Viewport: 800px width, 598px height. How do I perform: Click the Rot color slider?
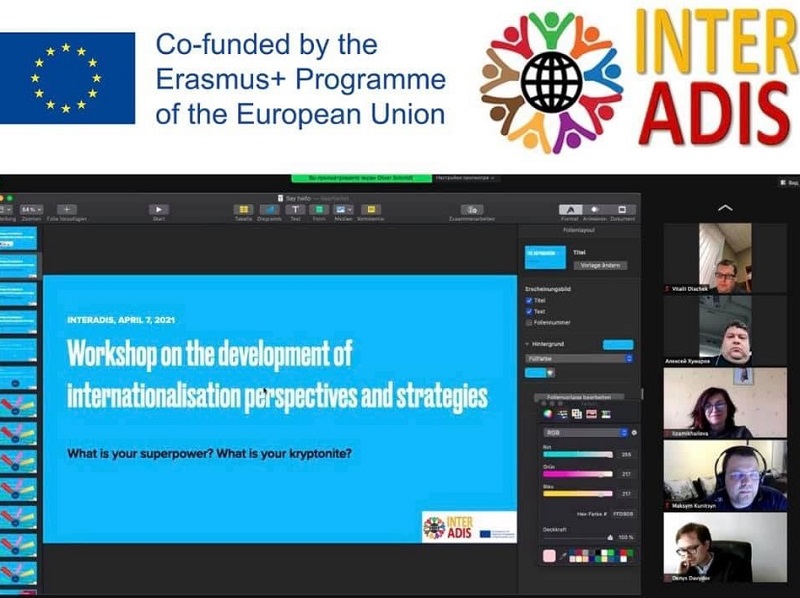click(578, 454)
